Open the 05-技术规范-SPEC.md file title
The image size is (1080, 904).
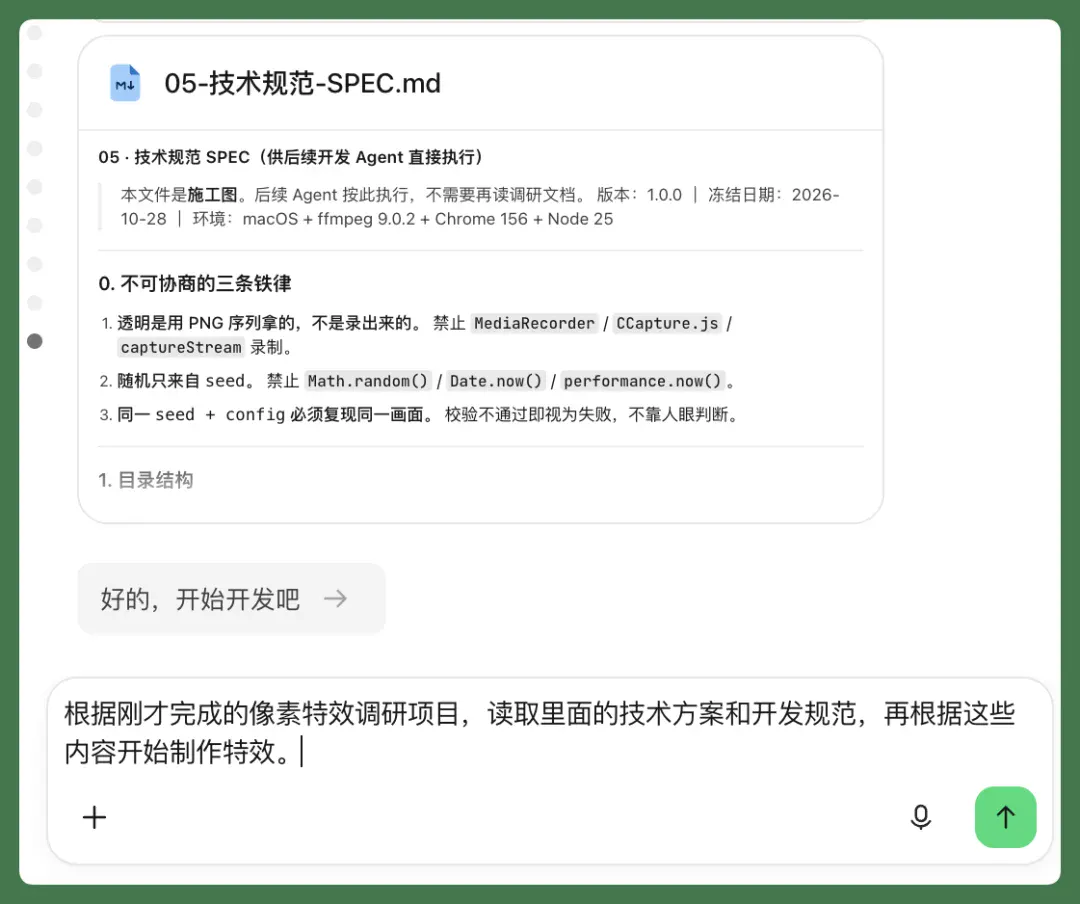click(x=302, y=83)
